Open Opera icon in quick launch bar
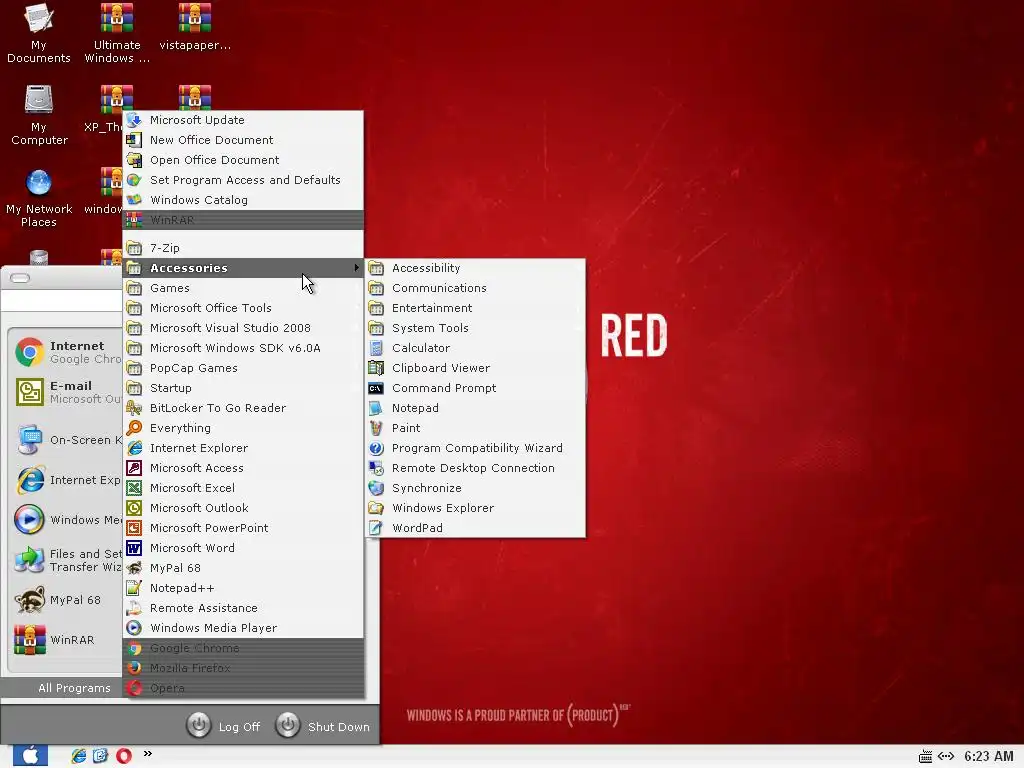 click(123, 756)
